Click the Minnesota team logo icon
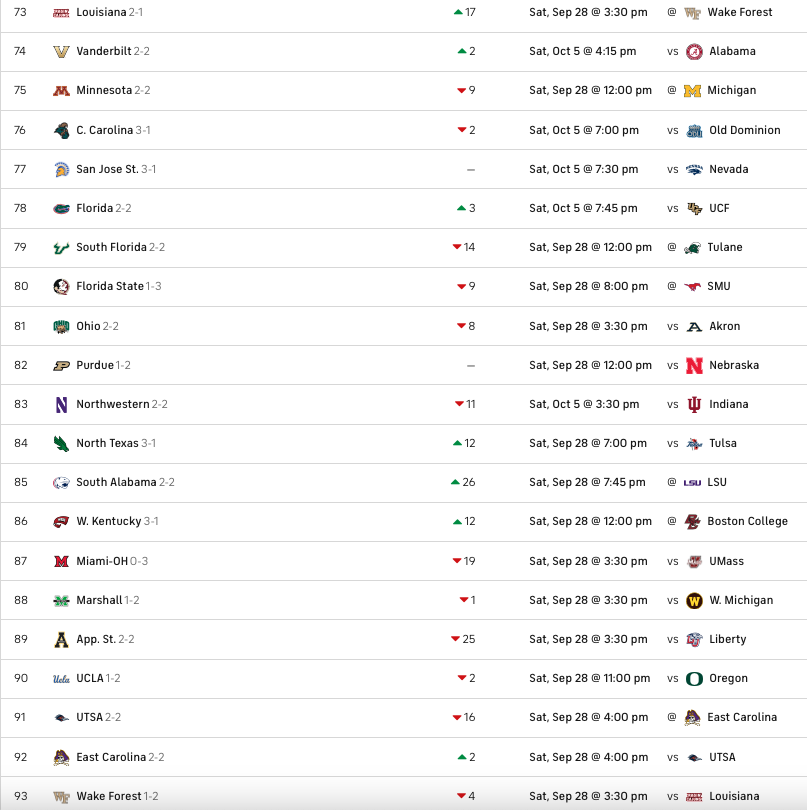This screenshot has height=810, width=807. pyautogui.click(x=61, y=91)
